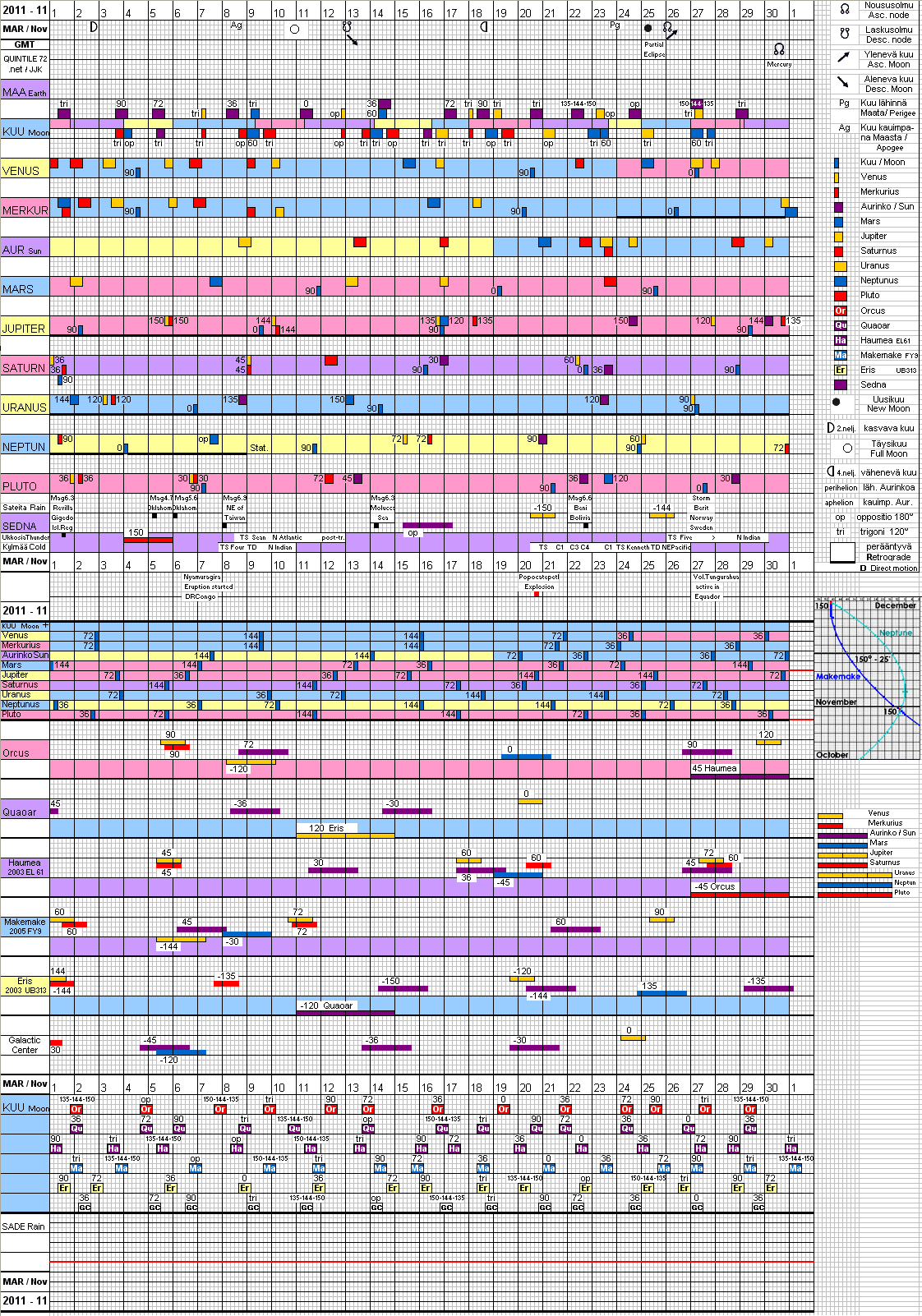Image resolution: width=922 pixels, height=1316 pixels.
Task: Select the blue Makemake 'Ma' legend icon
Action: (840, 355)
